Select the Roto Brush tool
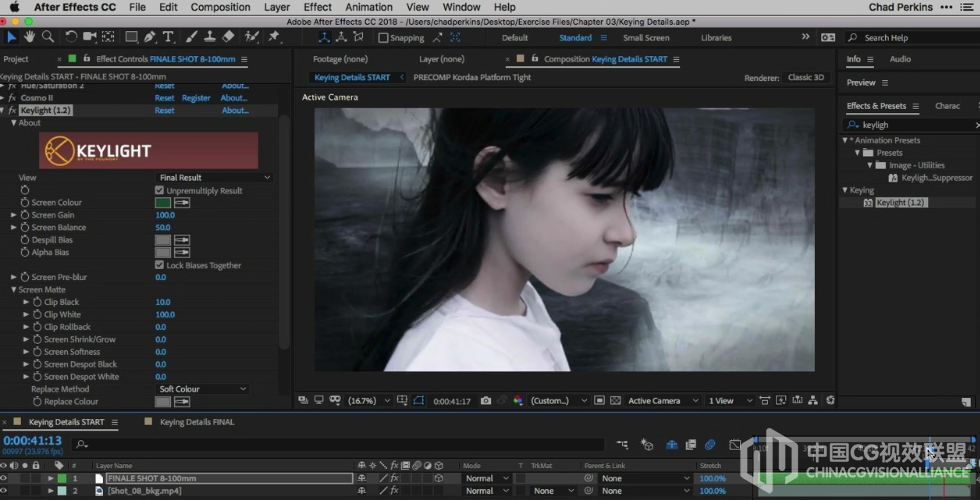Screen dimensions: 980x500 [252, 37]
